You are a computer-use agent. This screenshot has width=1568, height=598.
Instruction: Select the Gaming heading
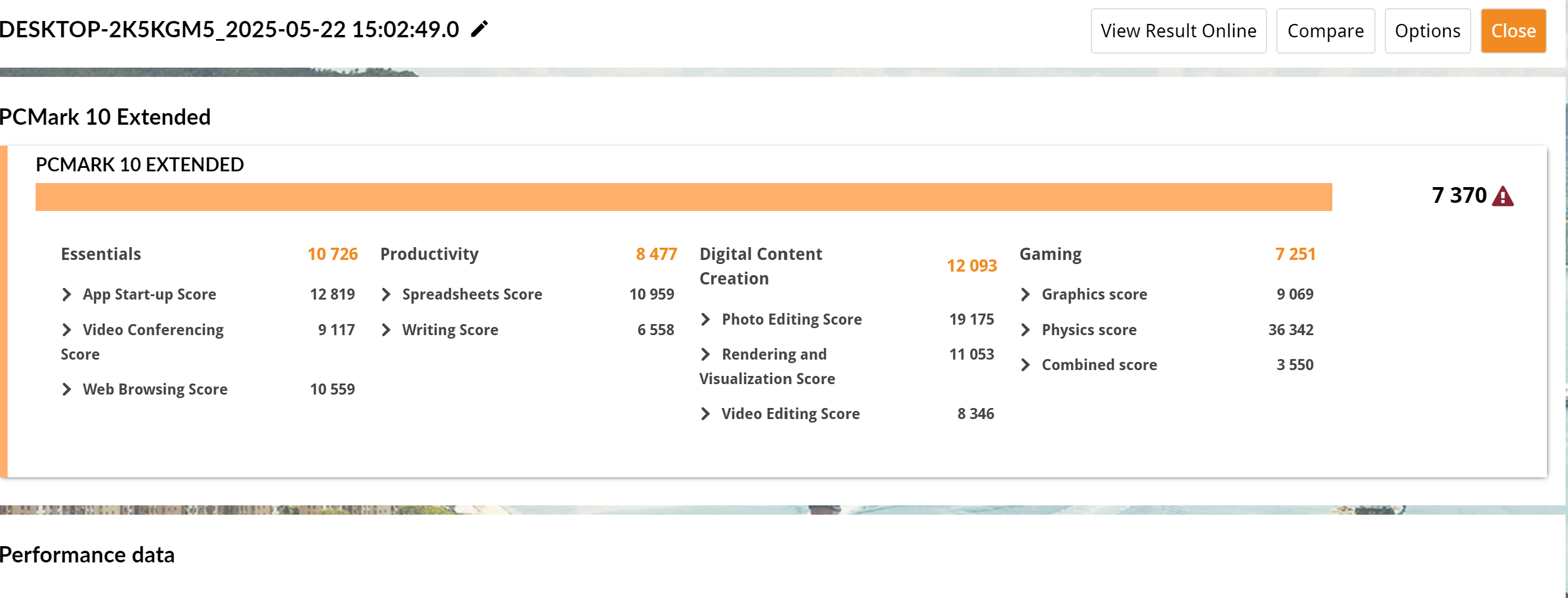[1051, 254]
